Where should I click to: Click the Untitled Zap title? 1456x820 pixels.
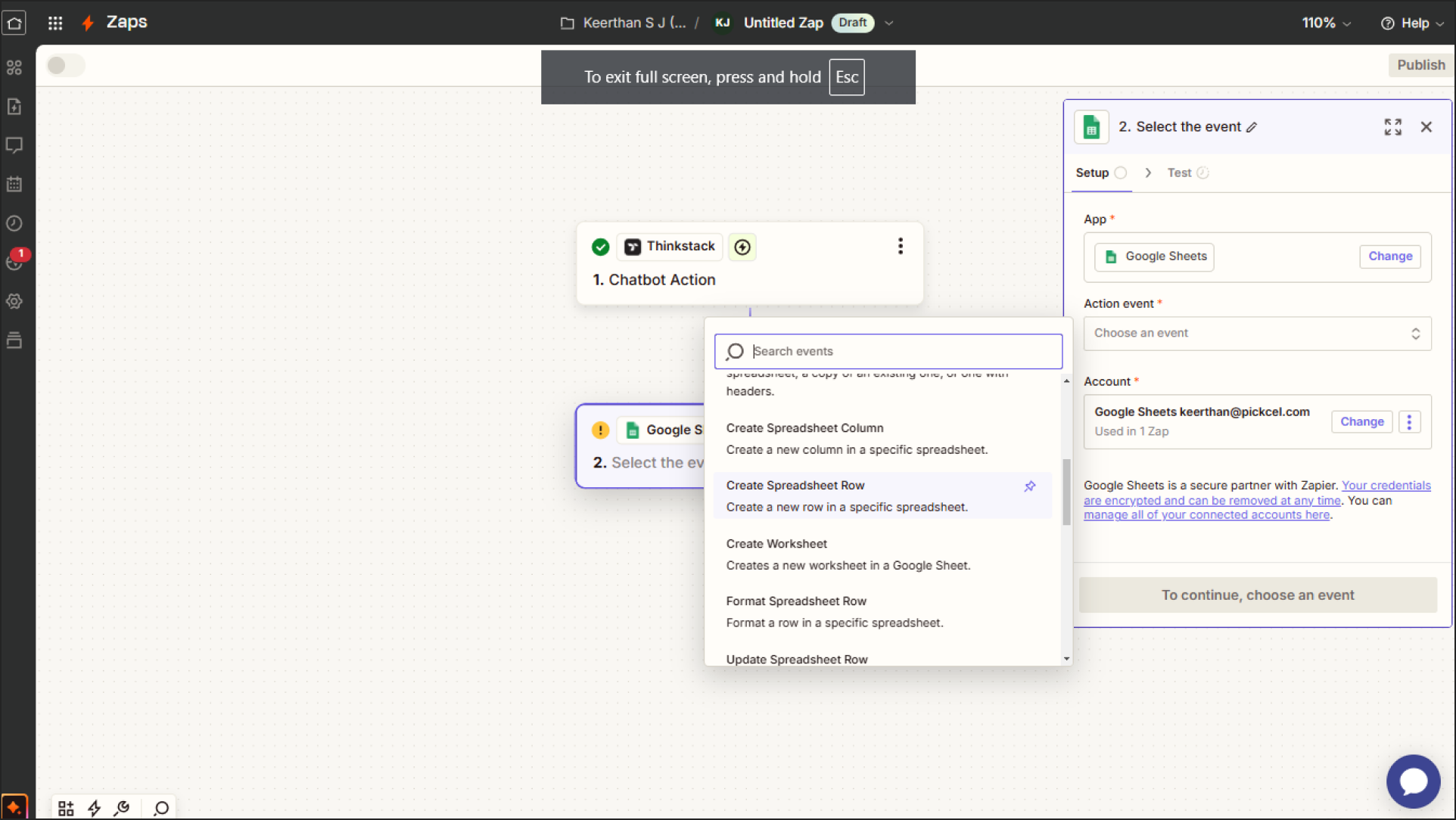783,23
